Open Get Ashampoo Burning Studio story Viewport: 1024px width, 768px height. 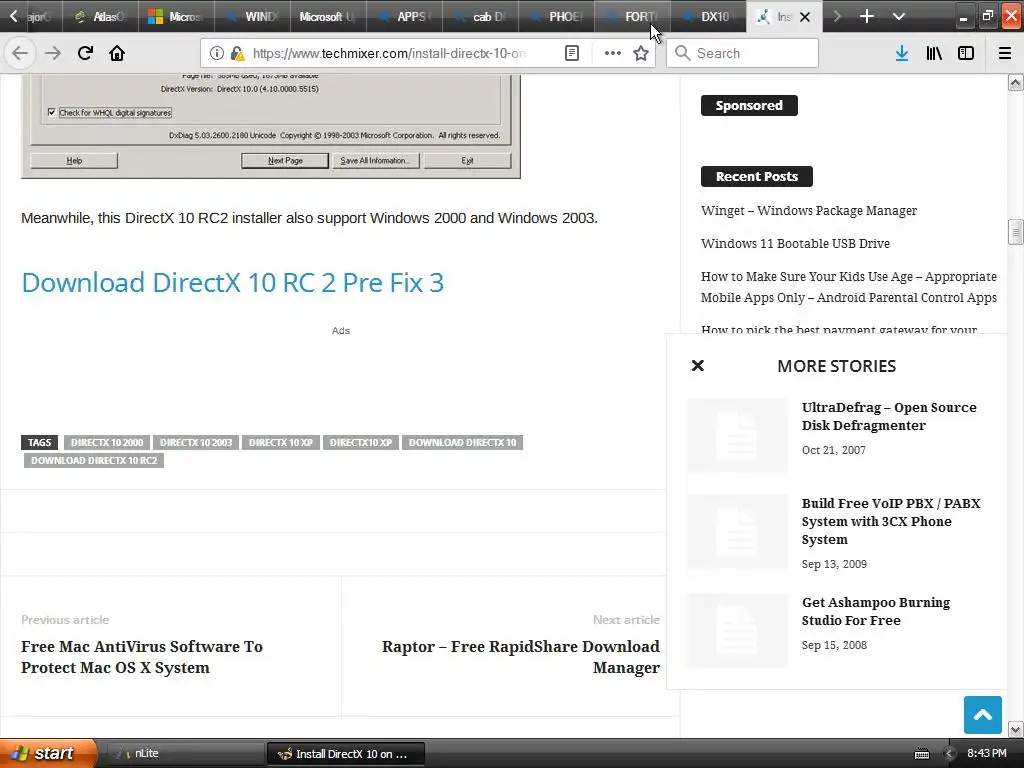point(876,611)
